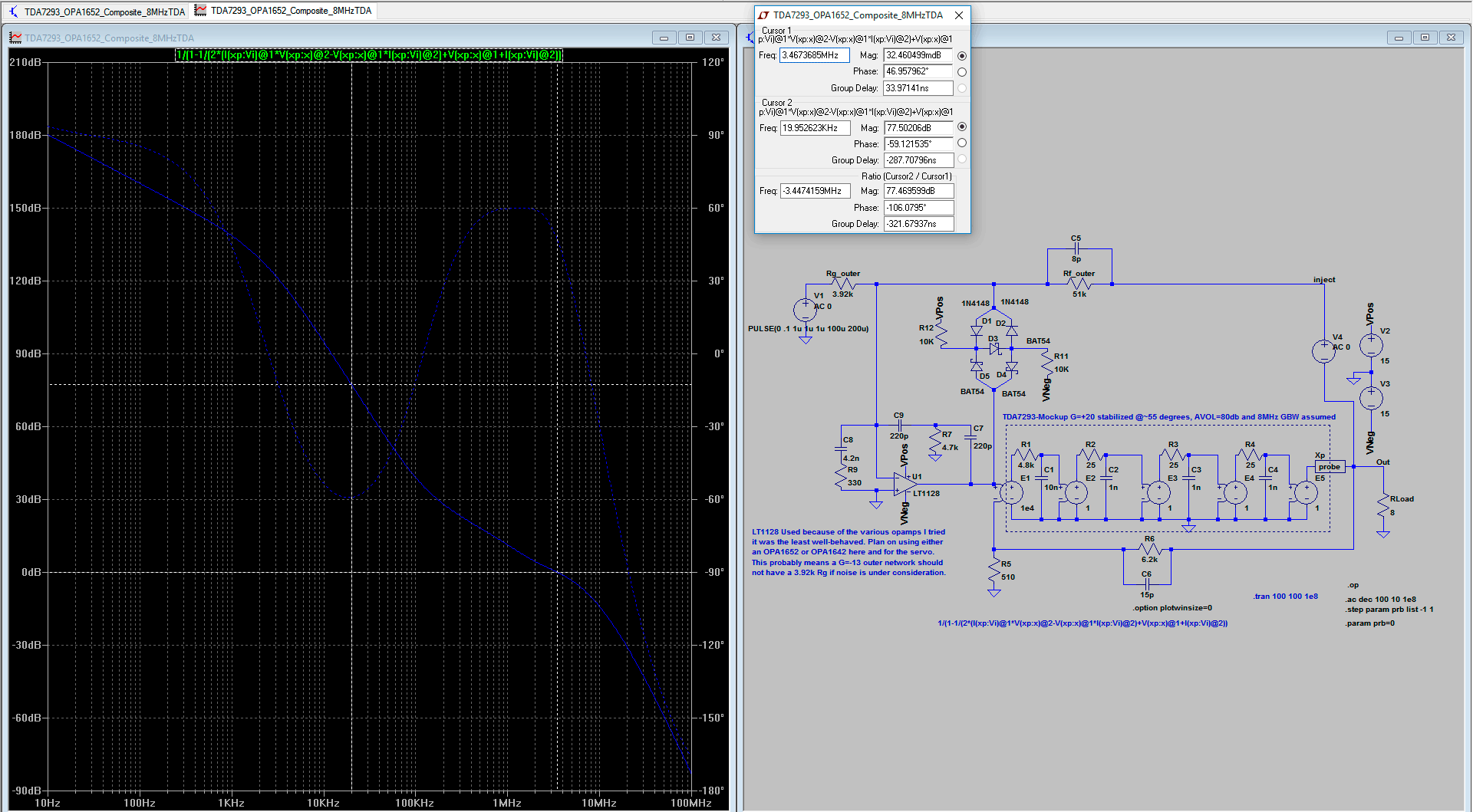Select resistor R9 330

[x=842, y=476]
